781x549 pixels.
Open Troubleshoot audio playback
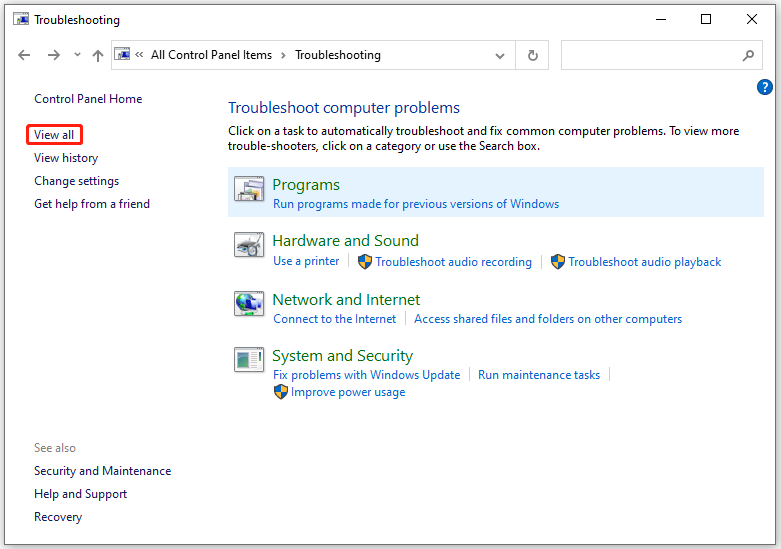click(645, 262)
